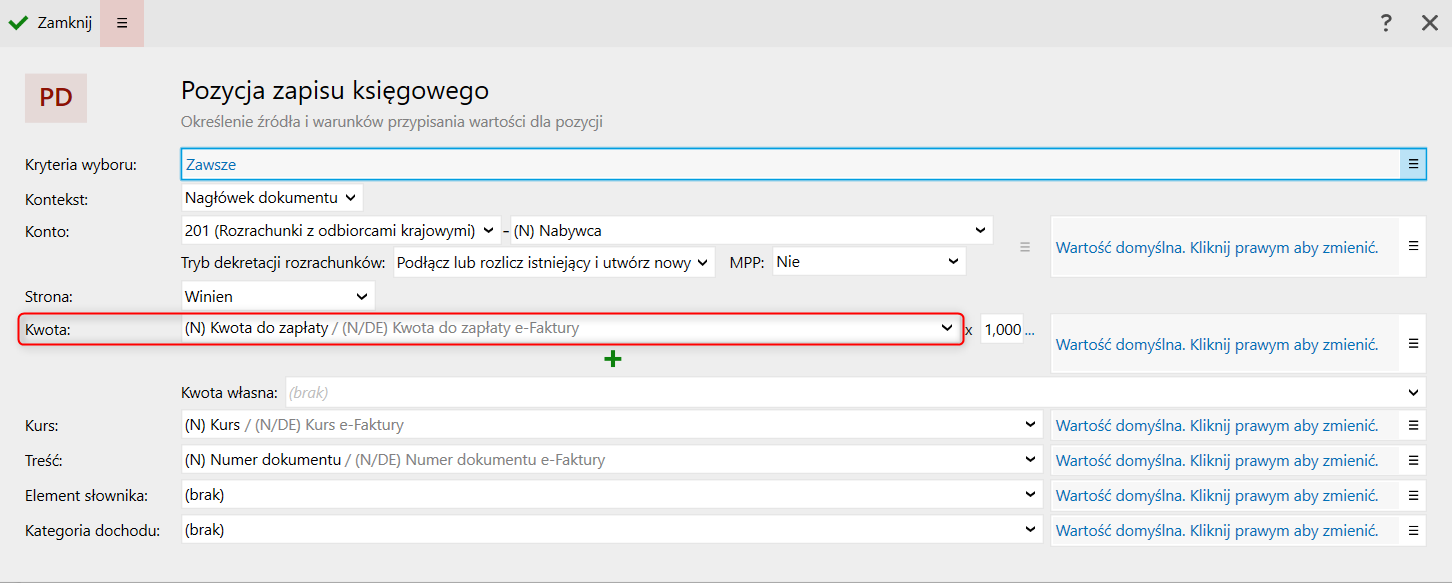1452x583 pixels.
Task: Open the Tryb dekretacji rozrachunków dropdown
Action: (x=554, y=262)
